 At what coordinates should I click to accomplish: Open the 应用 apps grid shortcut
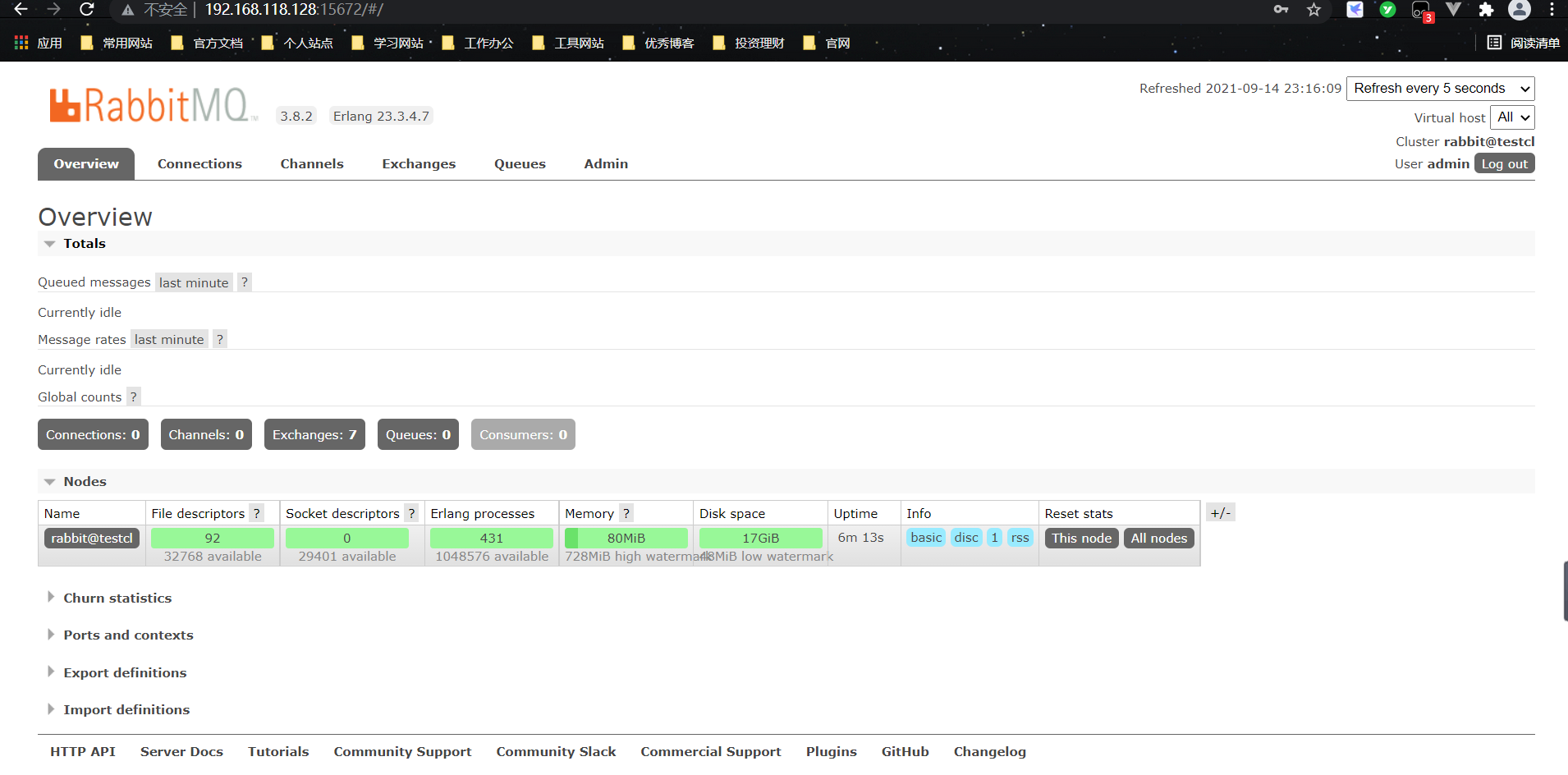point(38,43)
